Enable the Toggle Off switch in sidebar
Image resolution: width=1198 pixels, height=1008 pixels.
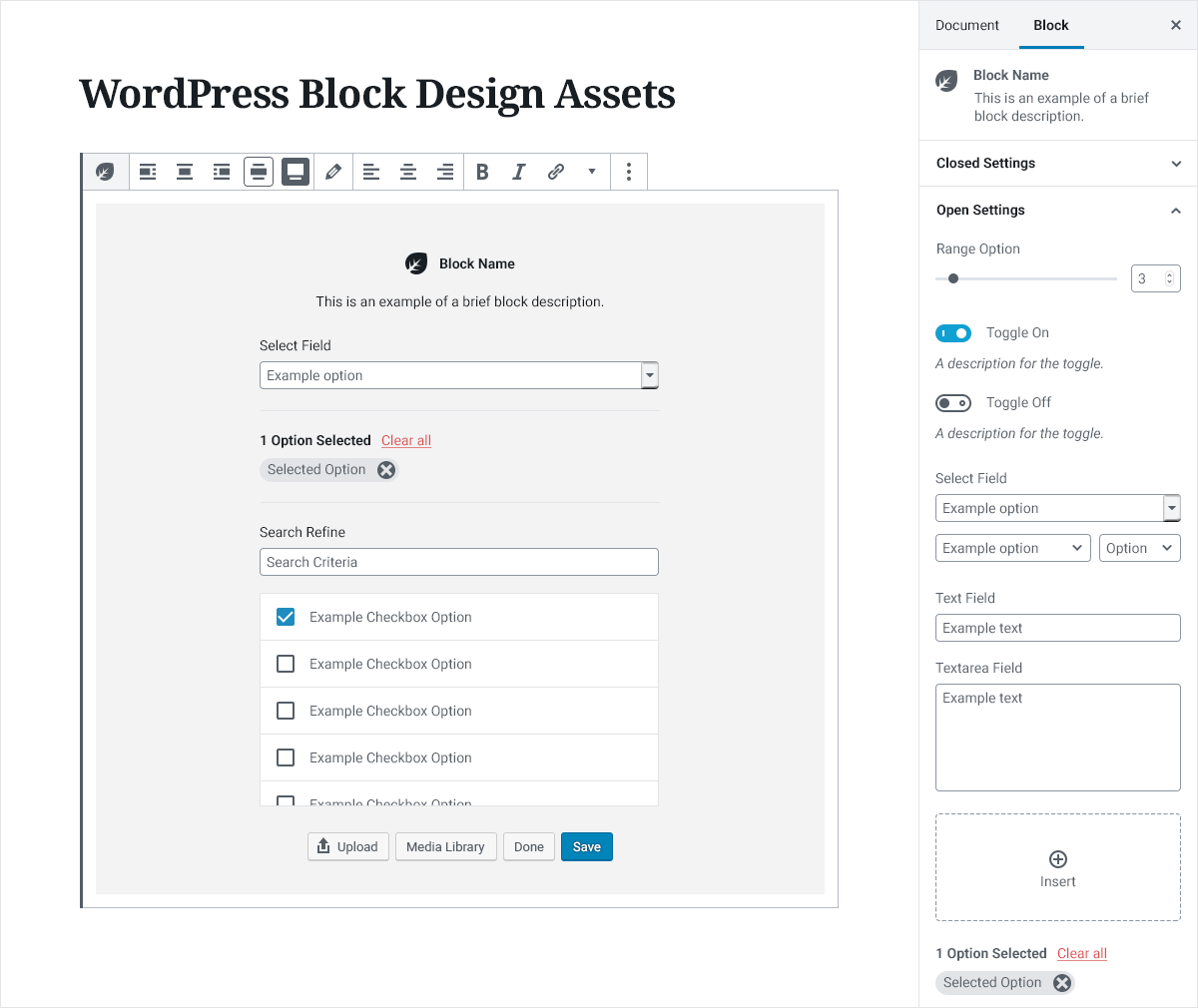pos(953,402)
